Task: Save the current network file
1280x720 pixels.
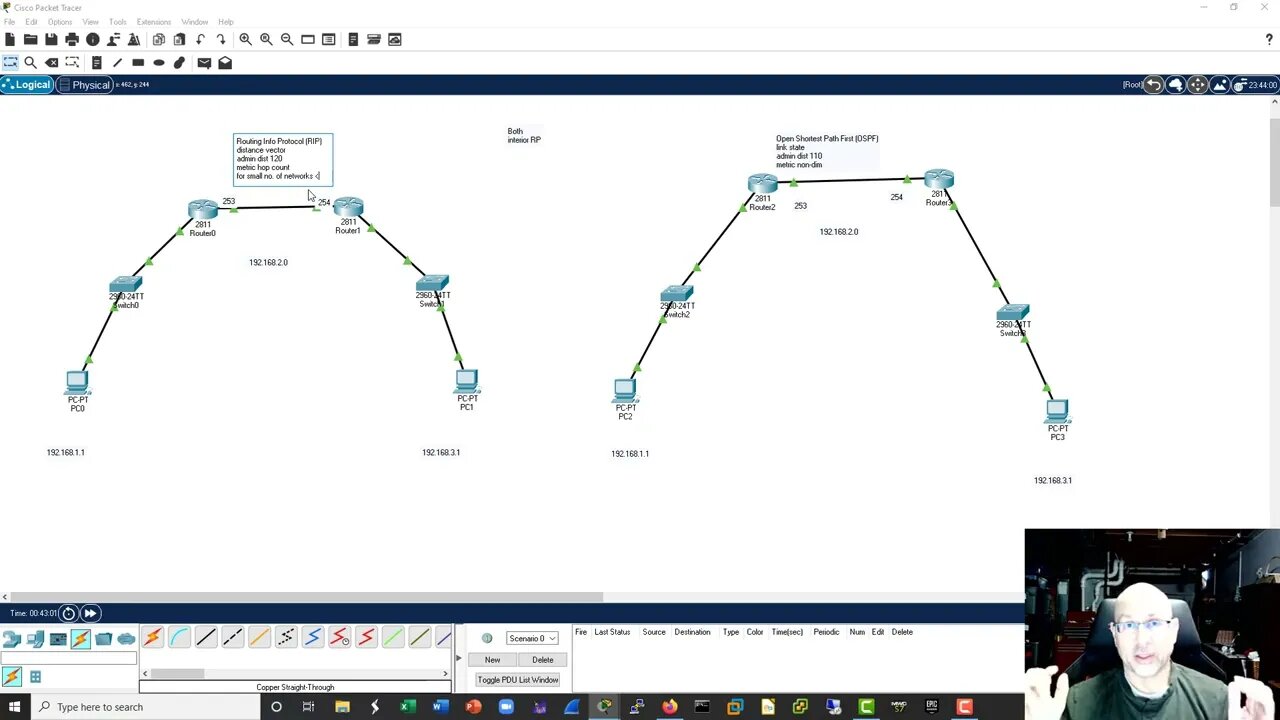Action: pyautogui.click(x=51, y=39)
